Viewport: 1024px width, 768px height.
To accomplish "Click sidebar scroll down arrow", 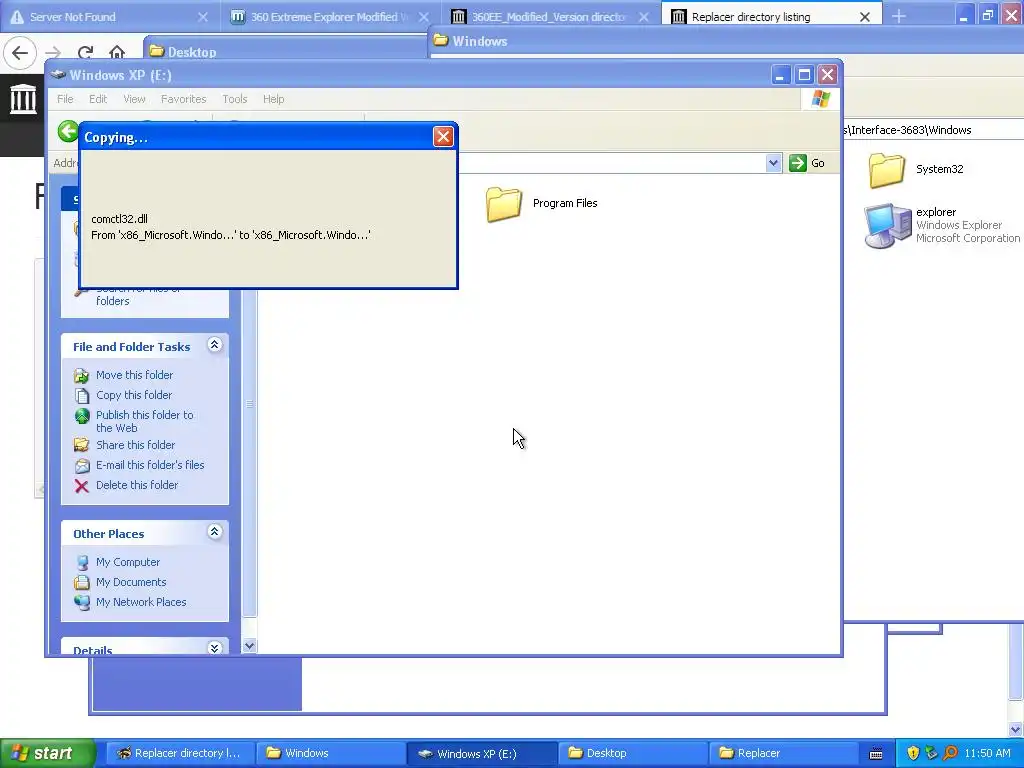I will click(x=249, y=646).
